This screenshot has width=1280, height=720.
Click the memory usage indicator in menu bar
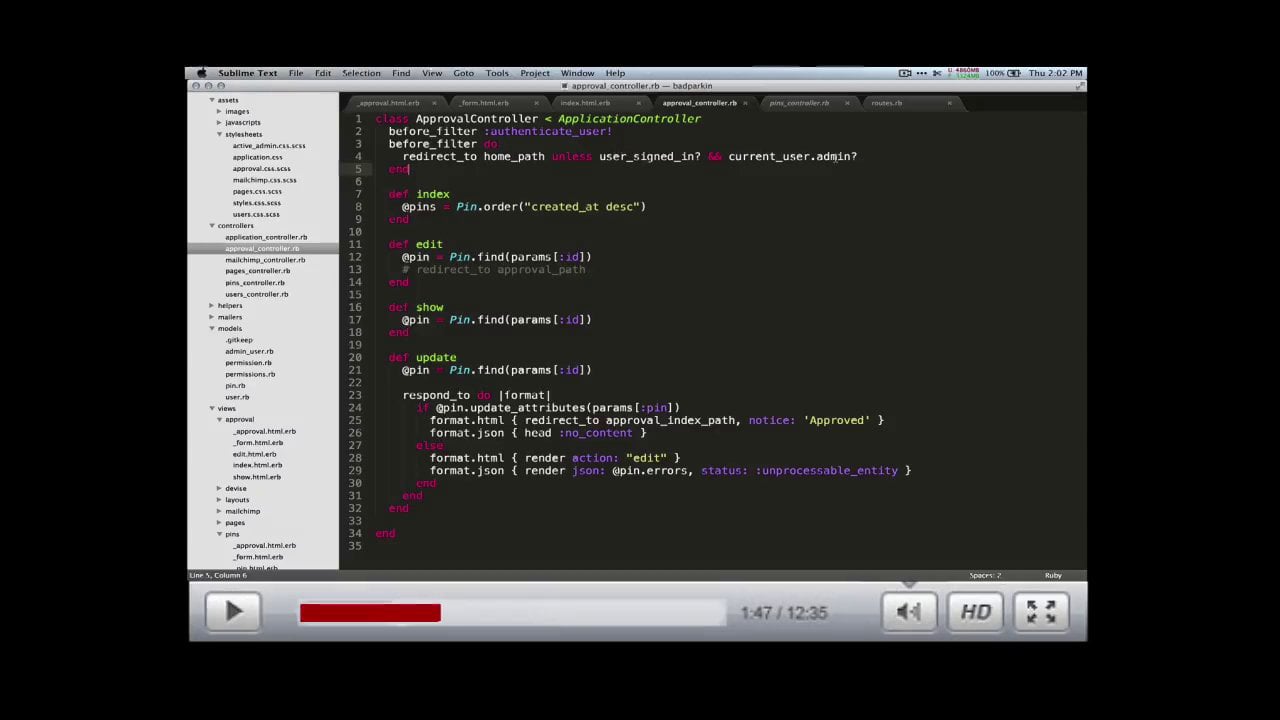tap(964, 73)
